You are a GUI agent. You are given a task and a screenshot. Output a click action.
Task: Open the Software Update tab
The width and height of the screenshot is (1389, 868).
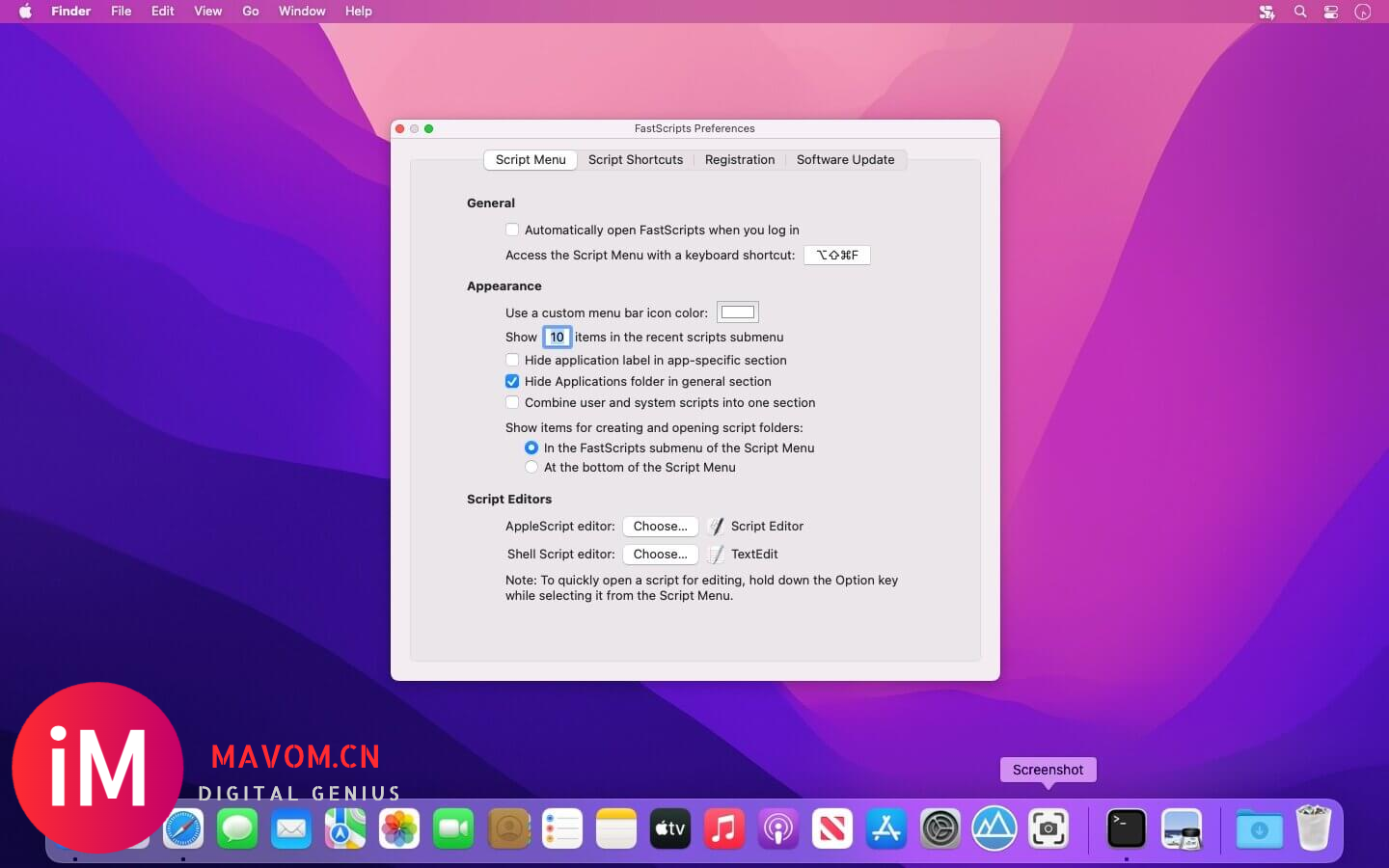[x=846, y=160]
